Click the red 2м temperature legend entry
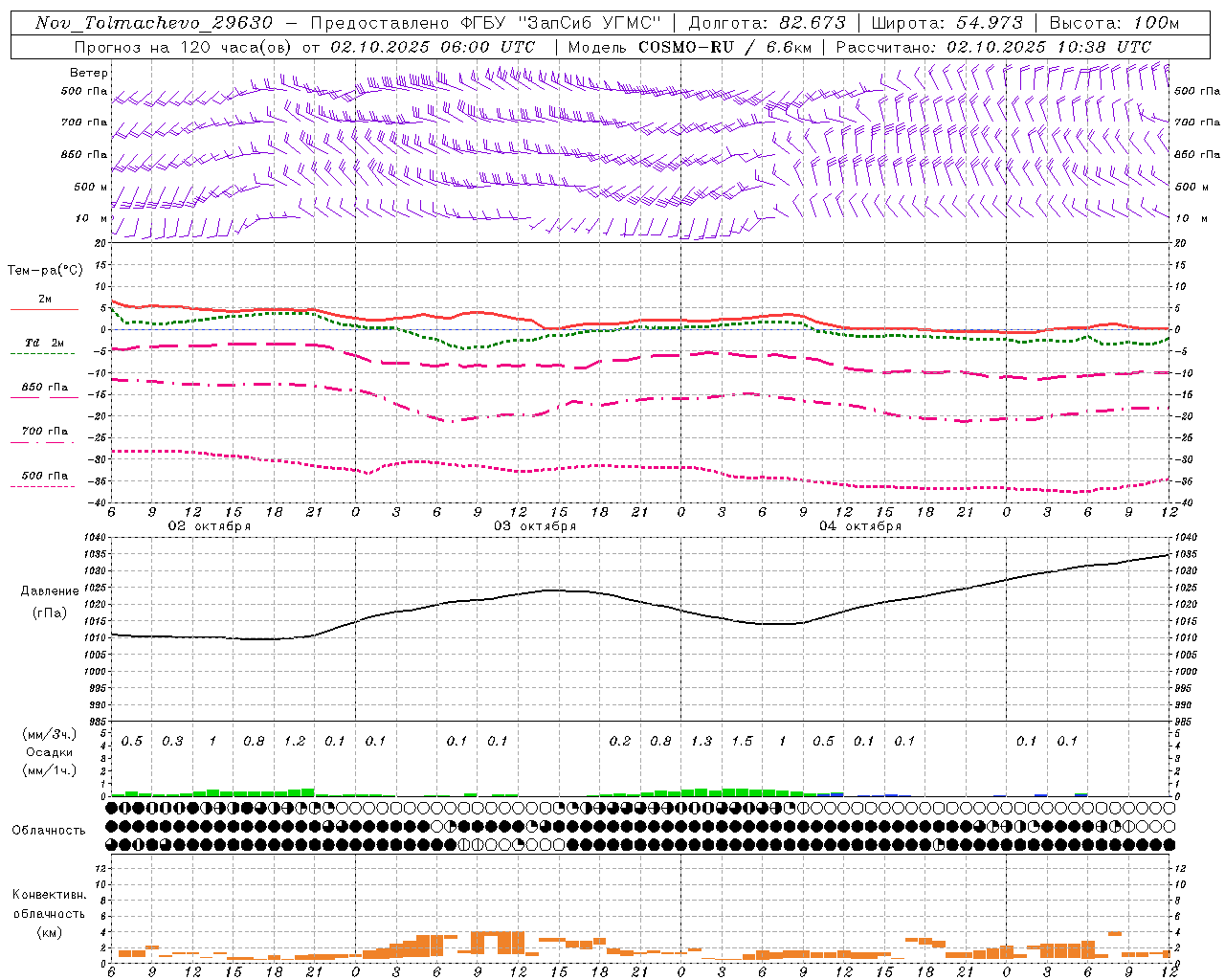This screenshot has width=1225, height=980. 45,300
